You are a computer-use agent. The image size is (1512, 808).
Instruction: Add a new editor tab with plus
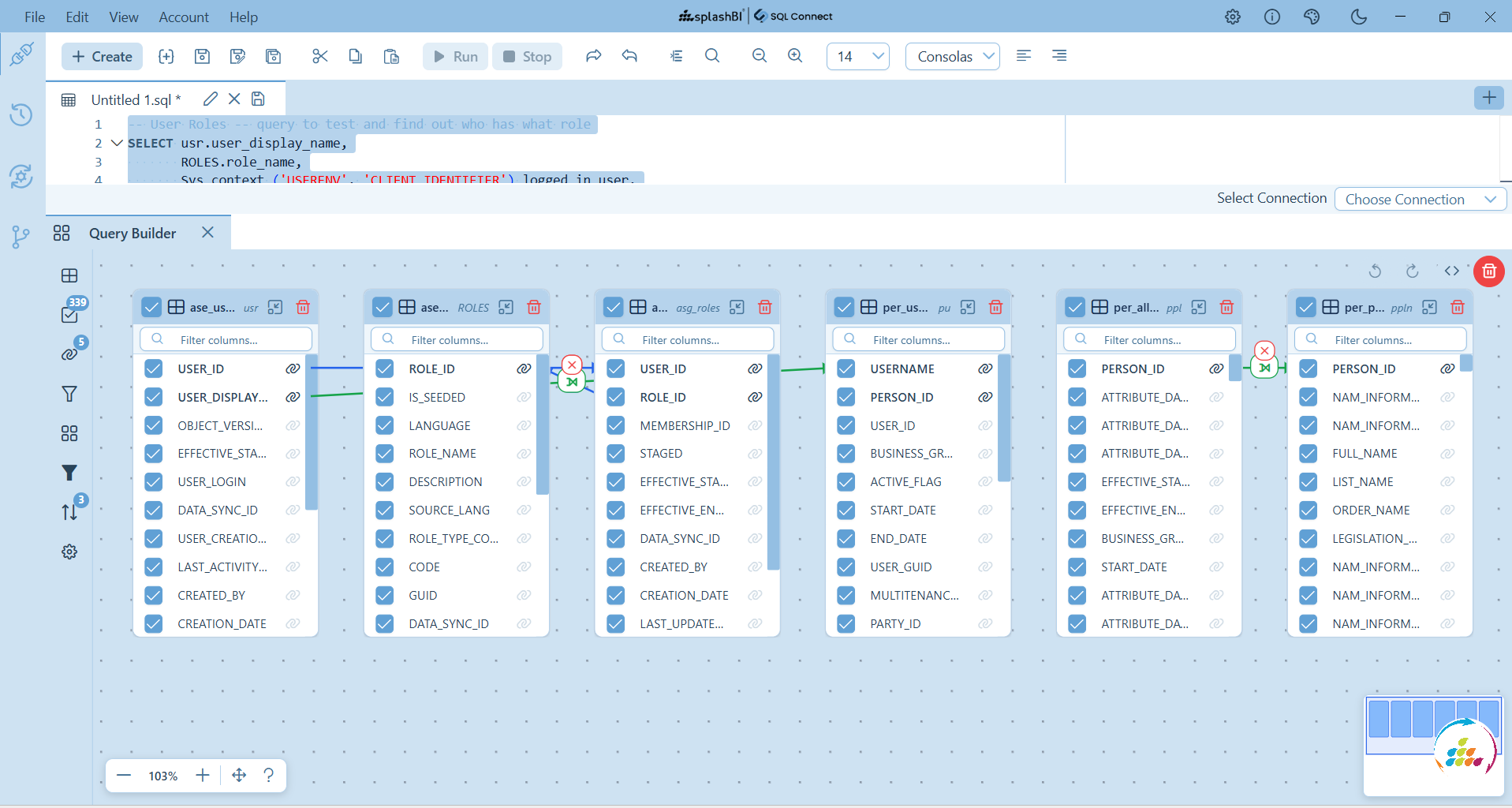point(1489,98)
